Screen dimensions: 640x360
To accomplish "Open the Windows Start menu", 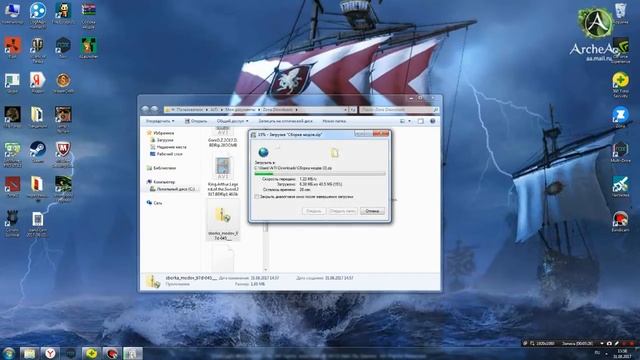I will pyautogui.click(x=9, y=353).
